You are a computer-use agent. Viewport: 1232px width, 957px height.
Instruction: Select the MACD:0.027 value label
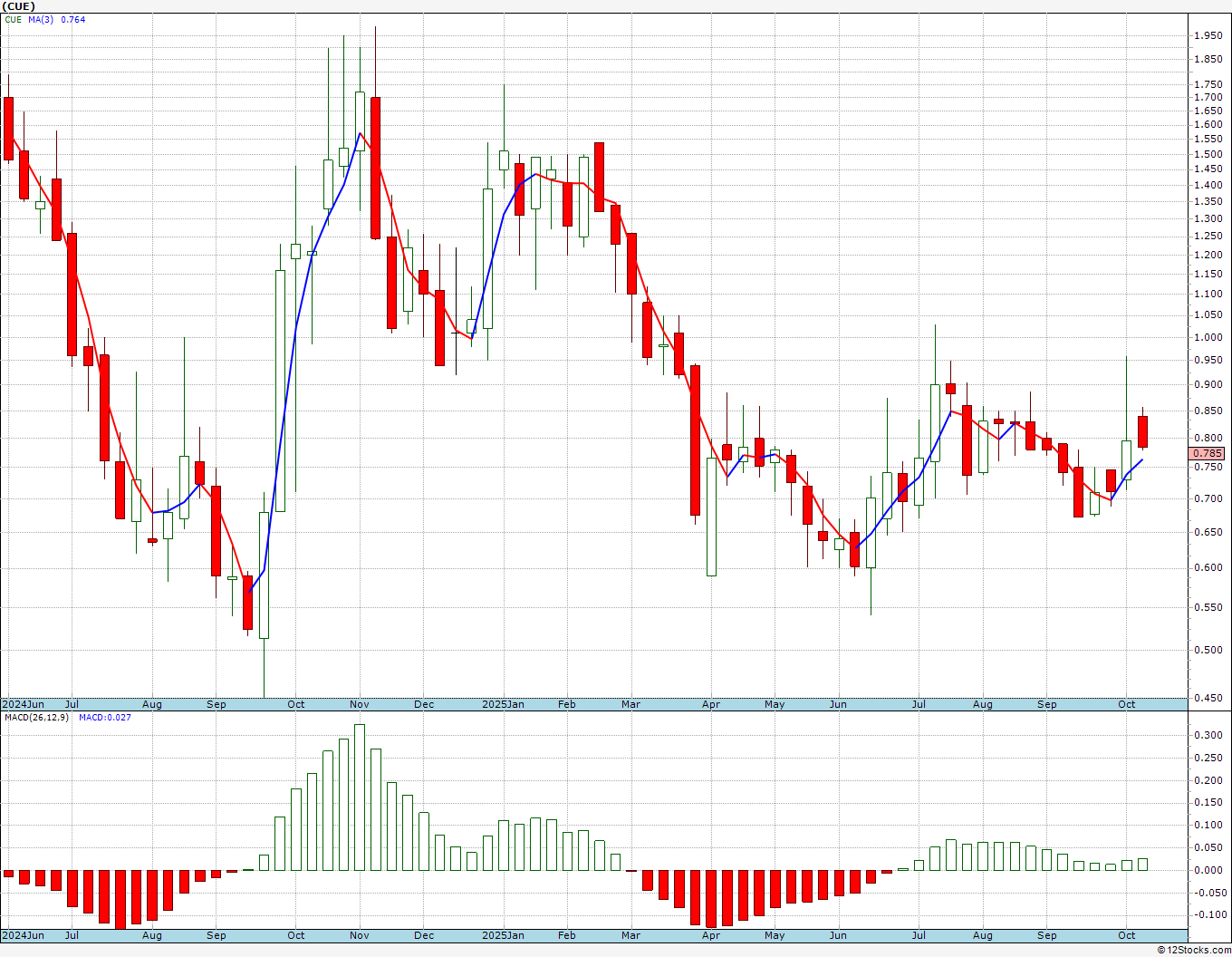pos(104,718)
